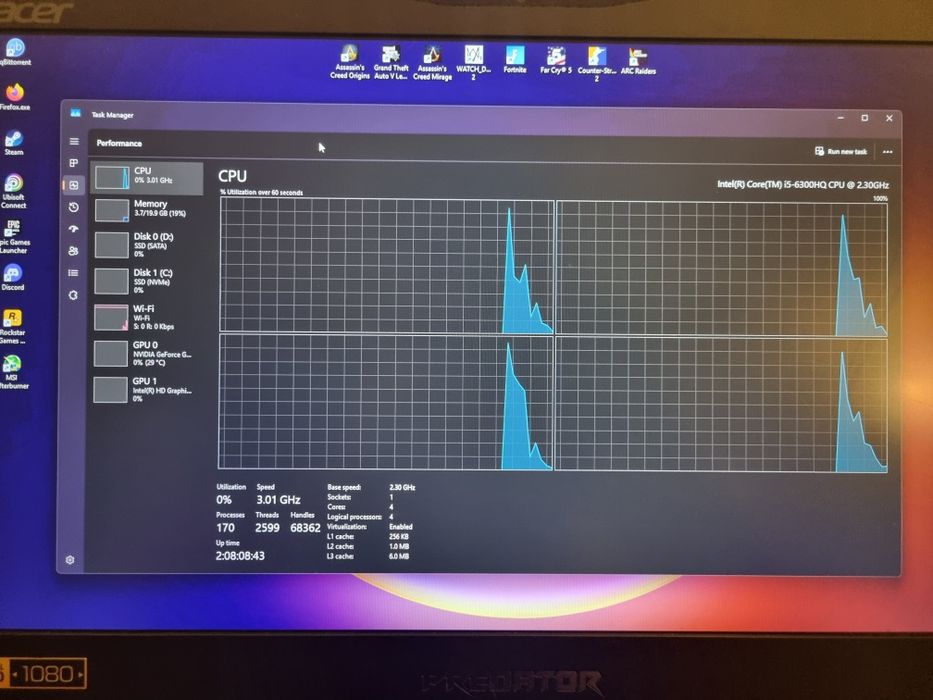This screenshot has height=700, width=933.
Task: Open the Details page icon
Action: pos(74,273)
